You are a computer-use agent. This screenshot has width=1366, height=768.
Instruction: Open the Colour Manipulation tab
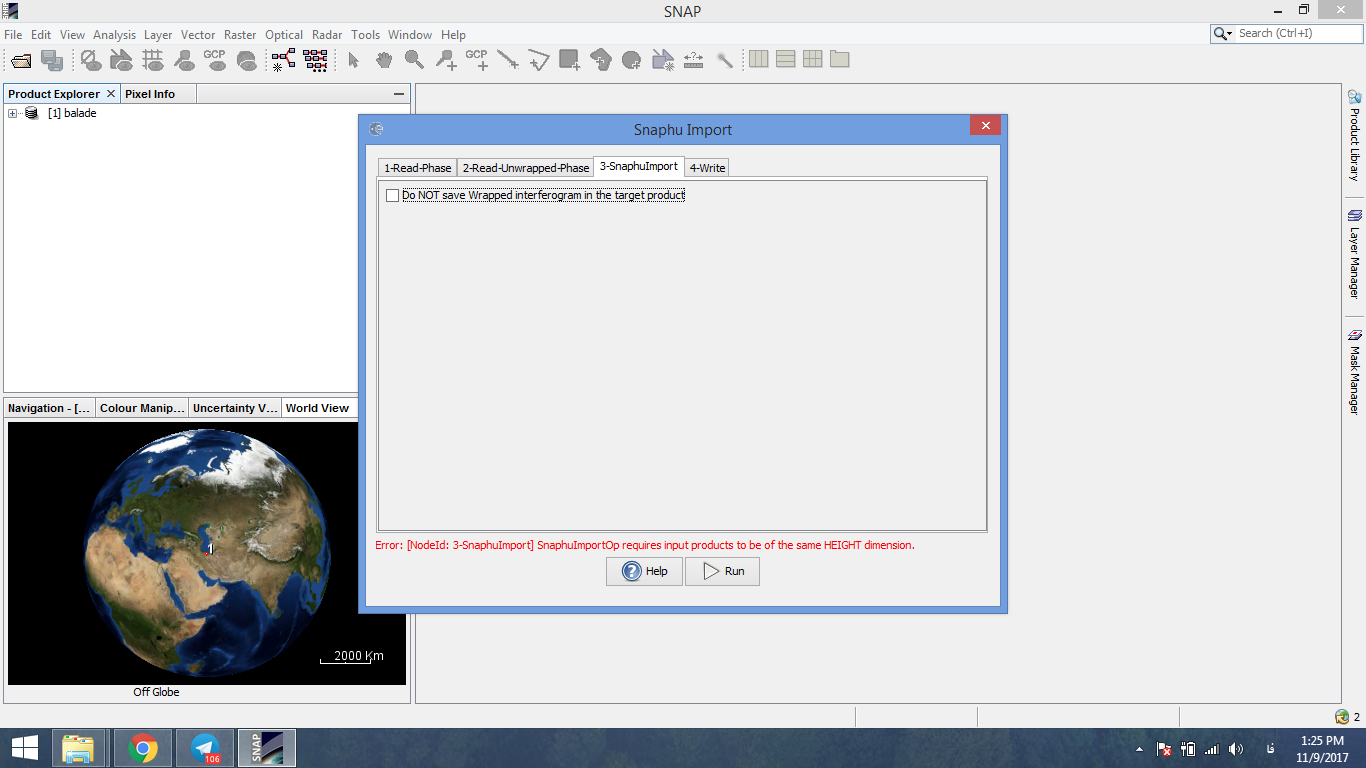(142, 408)
